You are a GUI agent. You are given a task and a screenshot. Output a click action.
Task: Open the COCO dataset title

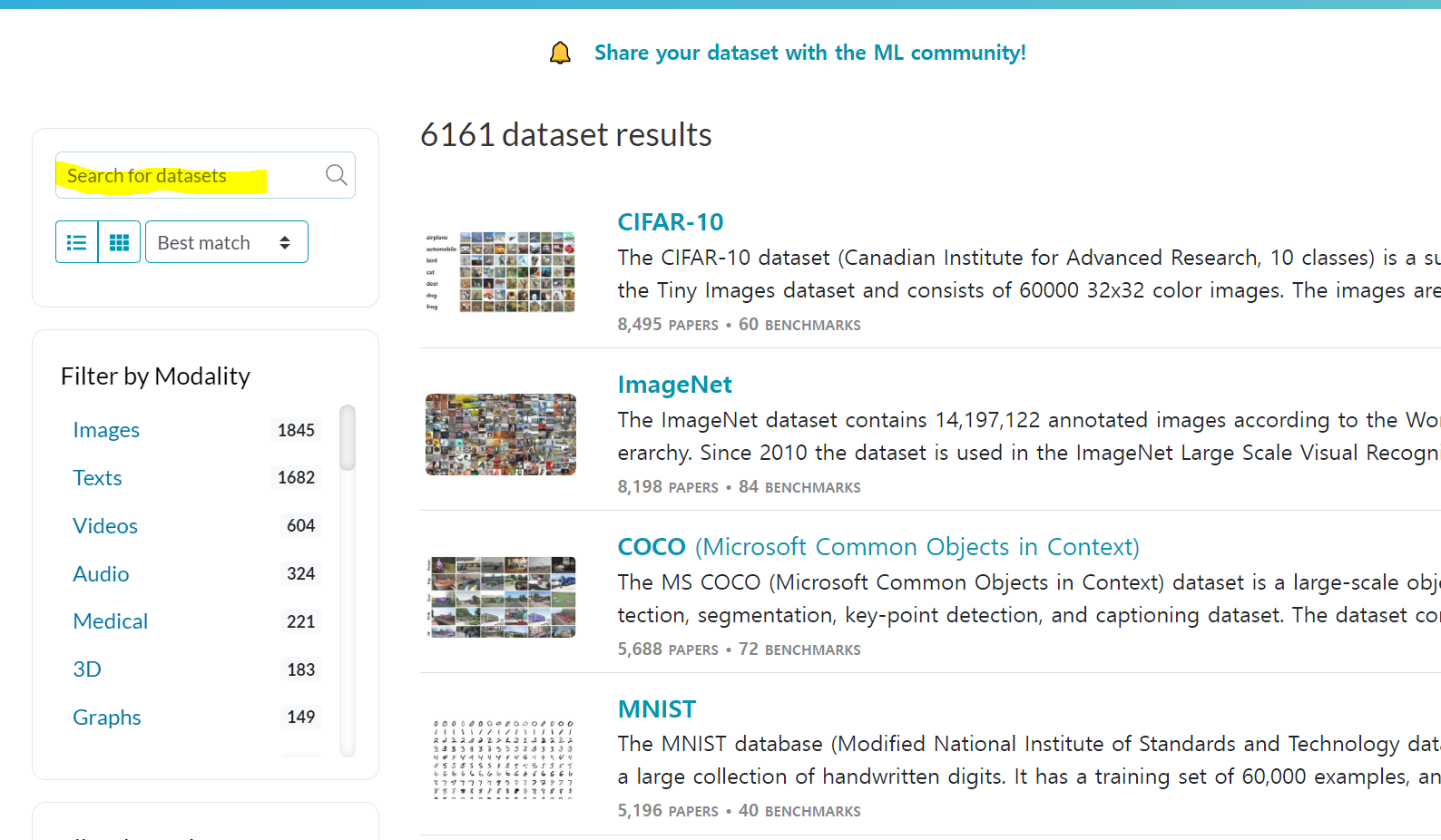(878, 547)
